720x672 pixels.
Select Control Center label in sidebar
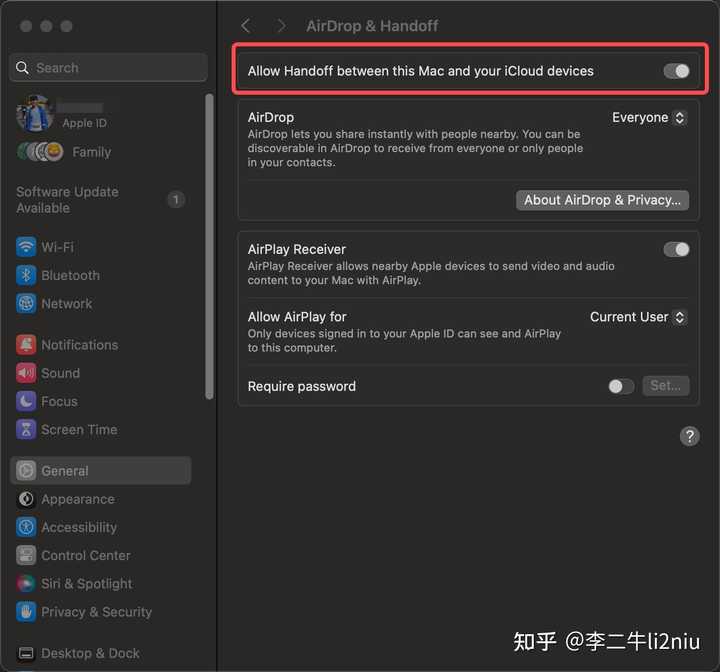(86, 555)
